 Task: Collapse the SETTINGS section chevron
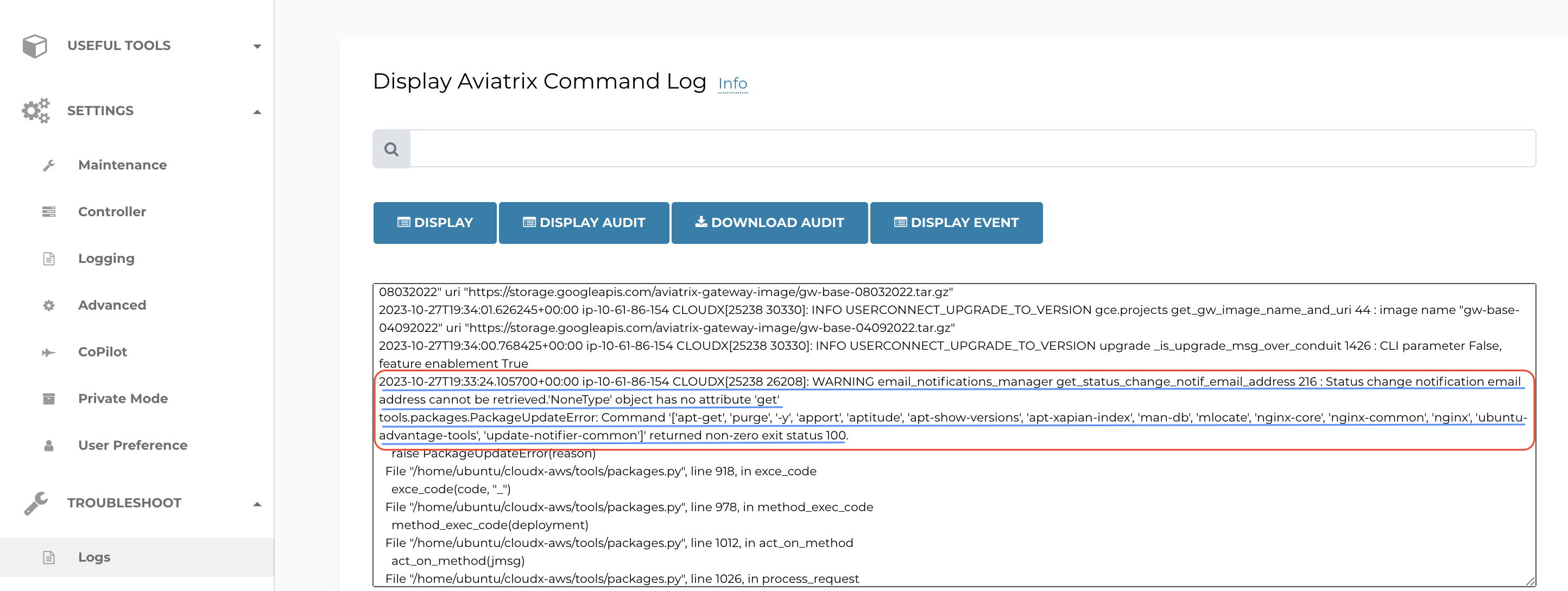(x=258, y=111)
